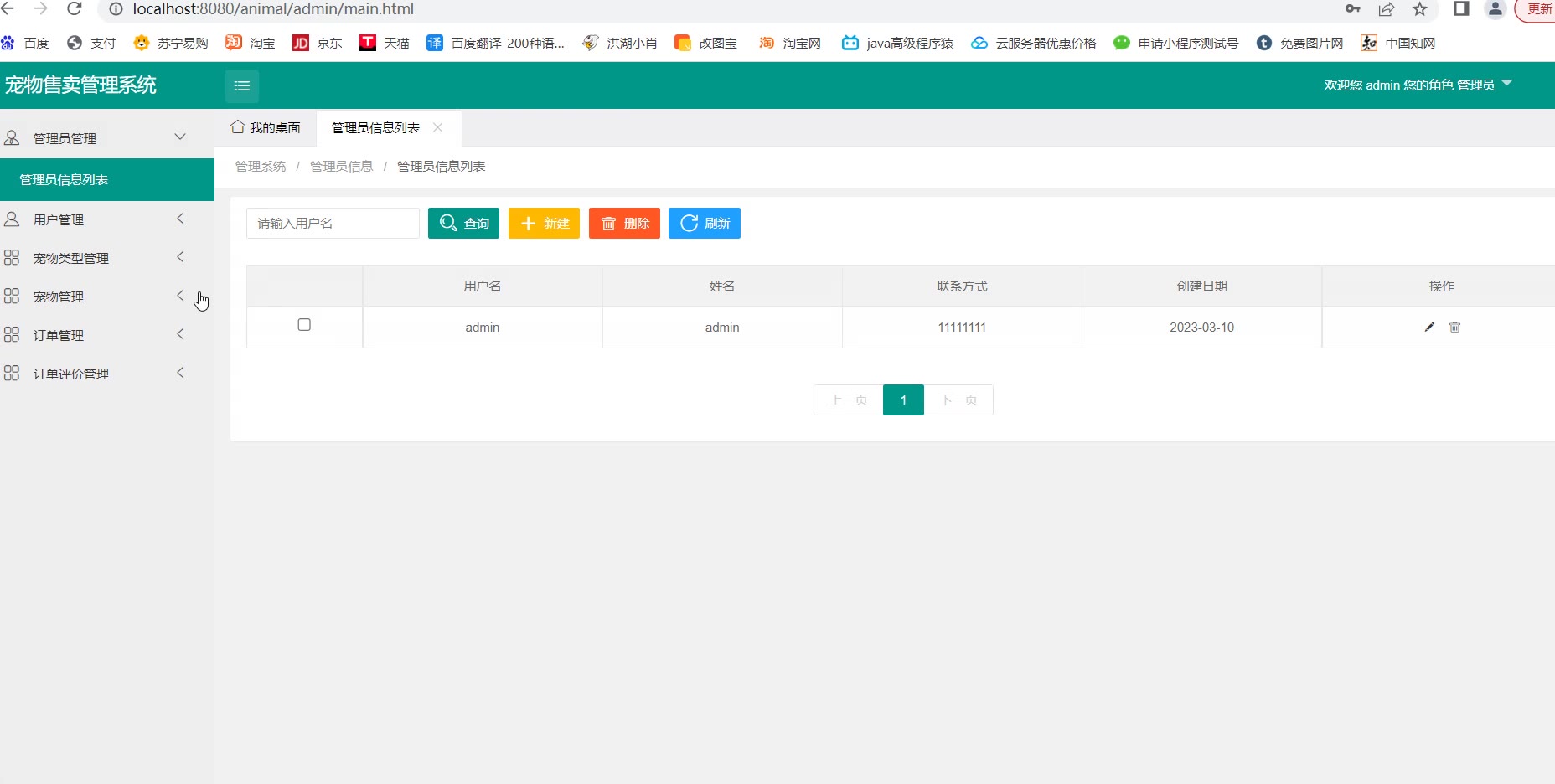Open the 云服务器优惠价格 bookmark
The image size is (1555, 784).
(x=1033, y=43)
